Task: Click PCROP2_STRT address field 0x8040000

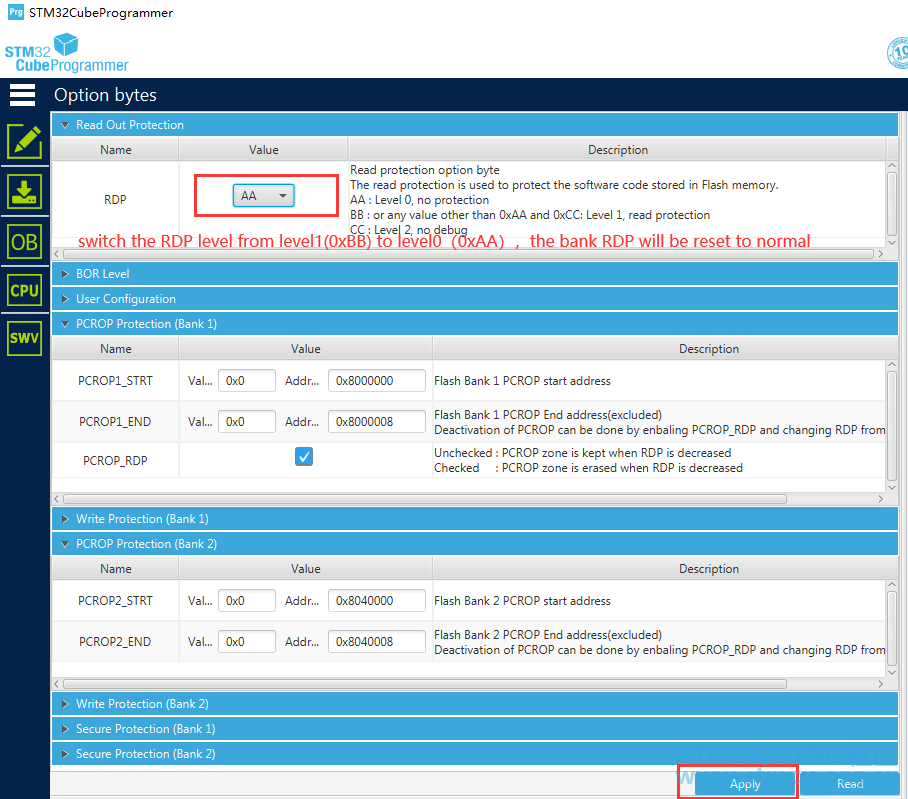Action: pos(376,600)
